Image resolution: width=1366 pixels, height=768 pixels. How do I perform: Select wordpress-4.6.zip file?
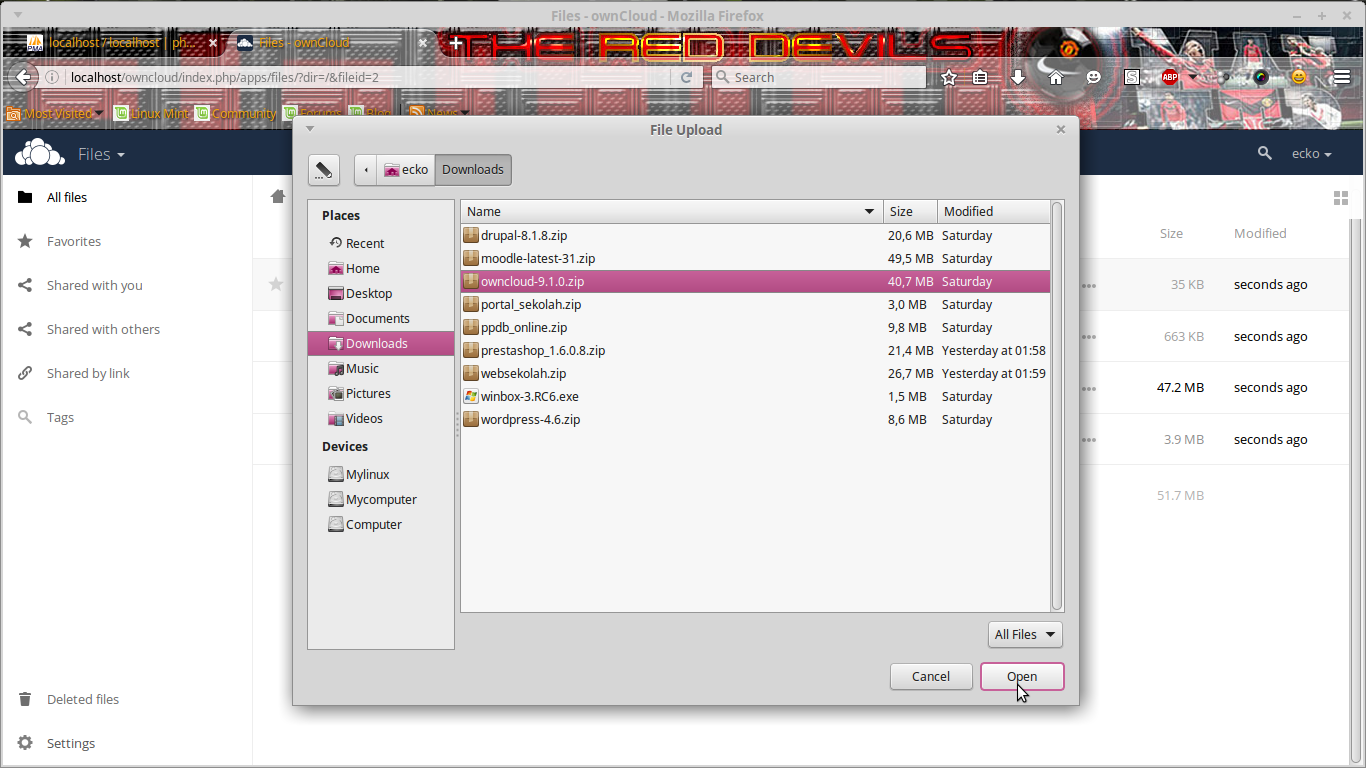(x=756, y=419)
